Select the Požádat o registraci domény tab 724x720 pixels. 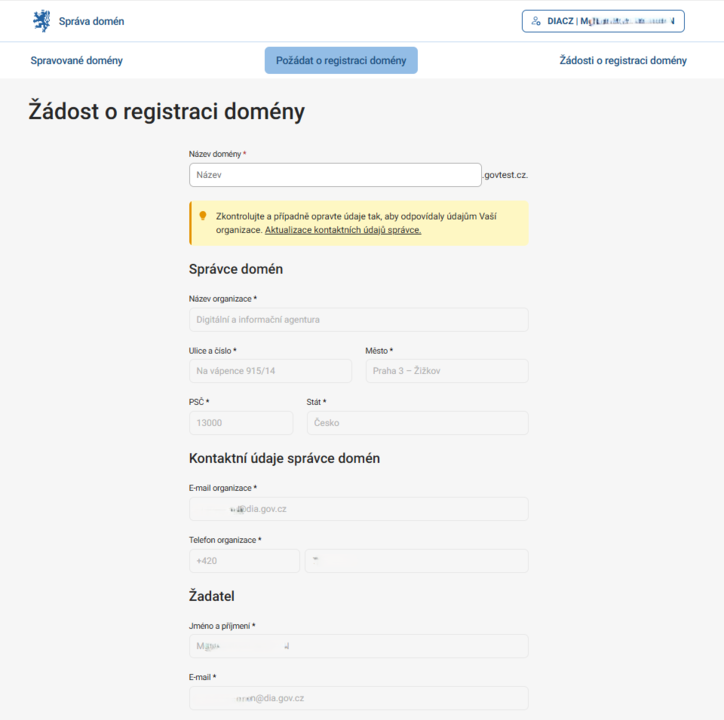pyautogui.click(x=341, y=61)
